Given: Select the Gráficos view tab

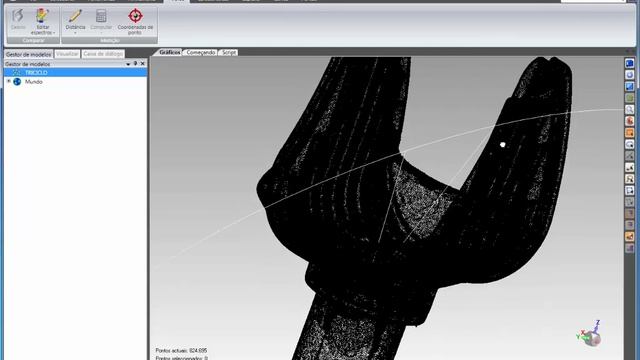Looking at the screenshot, I should click(169, 53).
